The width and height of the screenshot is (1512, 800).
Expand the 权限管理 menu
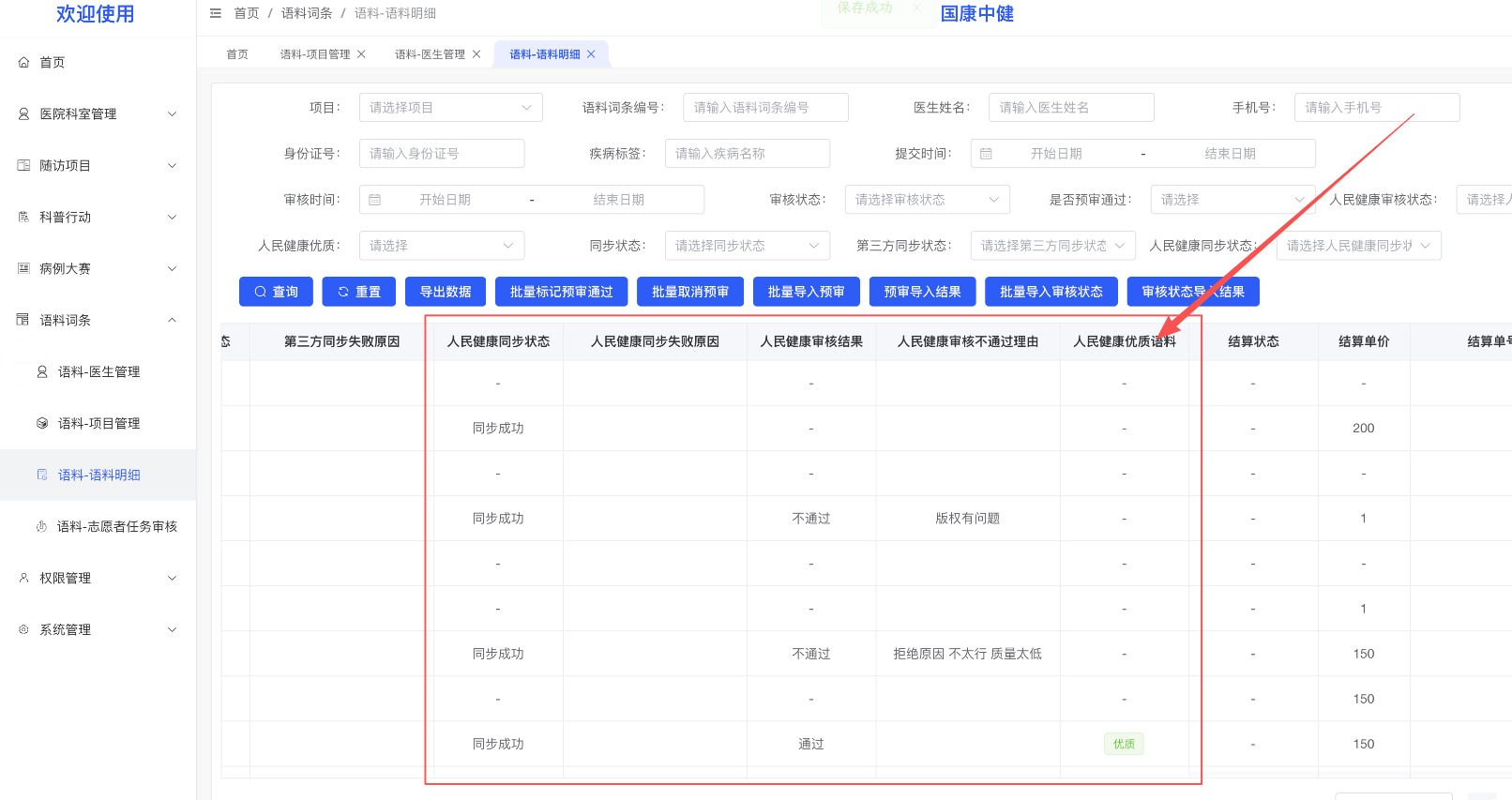[172, 578]
